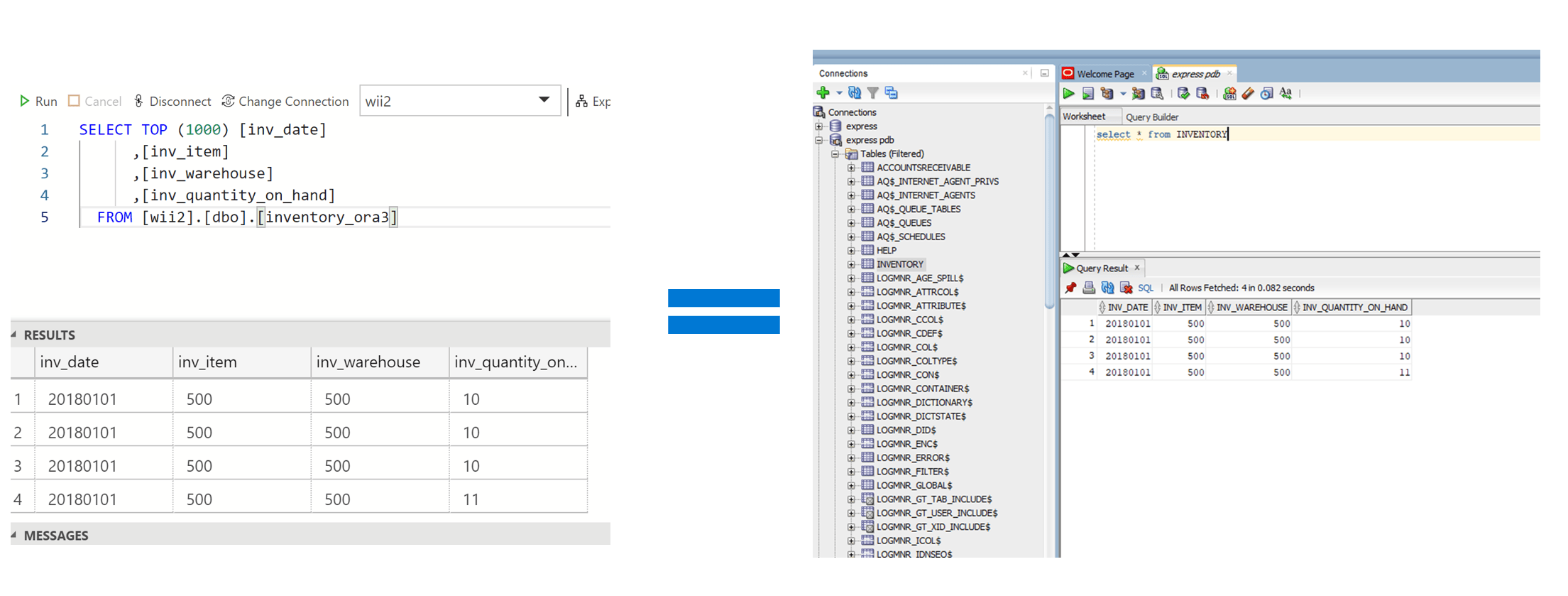
Task: Select the express pdb worksheet tab
Action: coord(1195,74)
